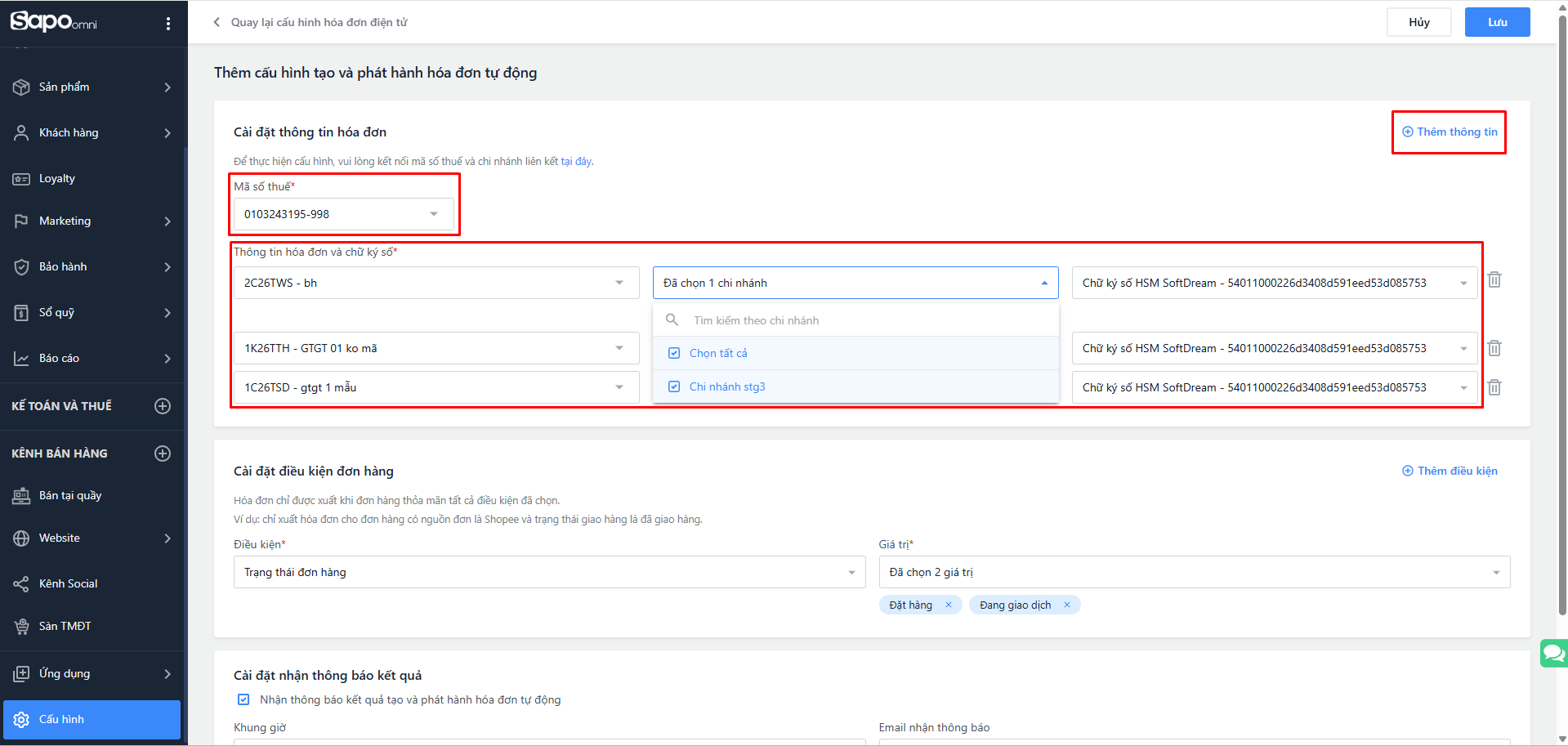Remove the Đang giao dịch value tag
This screenshot has width=1568, height=746.
(1067, 605)
